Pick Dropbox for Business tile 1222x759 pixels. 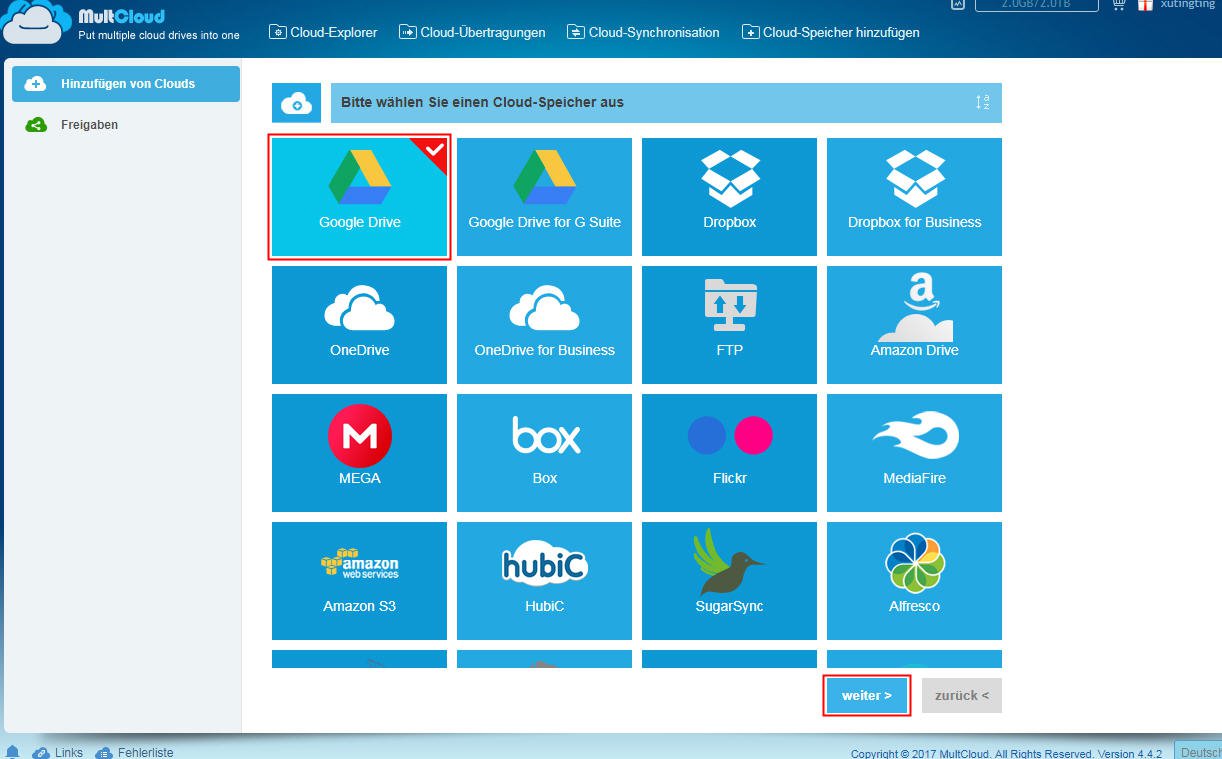[x=914, y=197]
